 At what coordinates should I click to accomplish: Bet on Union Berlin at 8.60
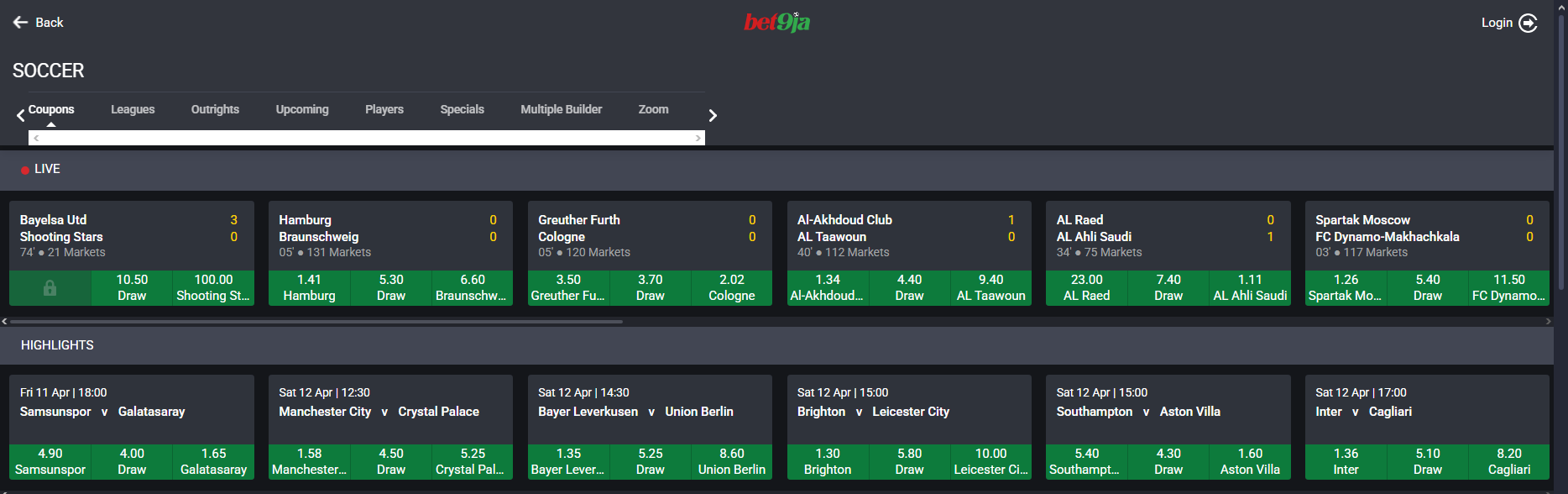pyautogui.click(x=732, y=462)
